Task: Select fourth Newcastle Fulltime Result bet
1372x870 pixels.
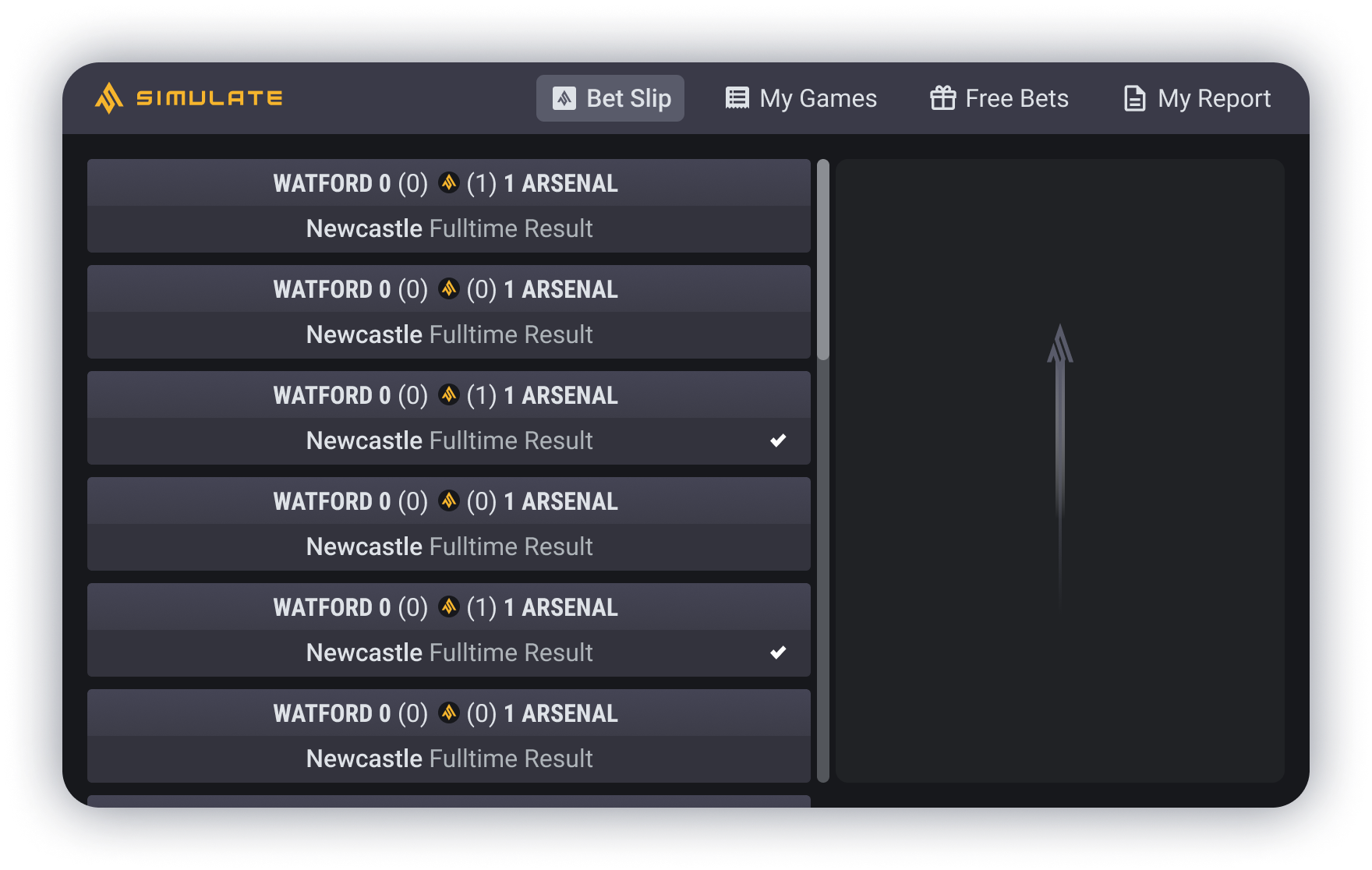Action: pyautogui.click(x=449, y=547)
